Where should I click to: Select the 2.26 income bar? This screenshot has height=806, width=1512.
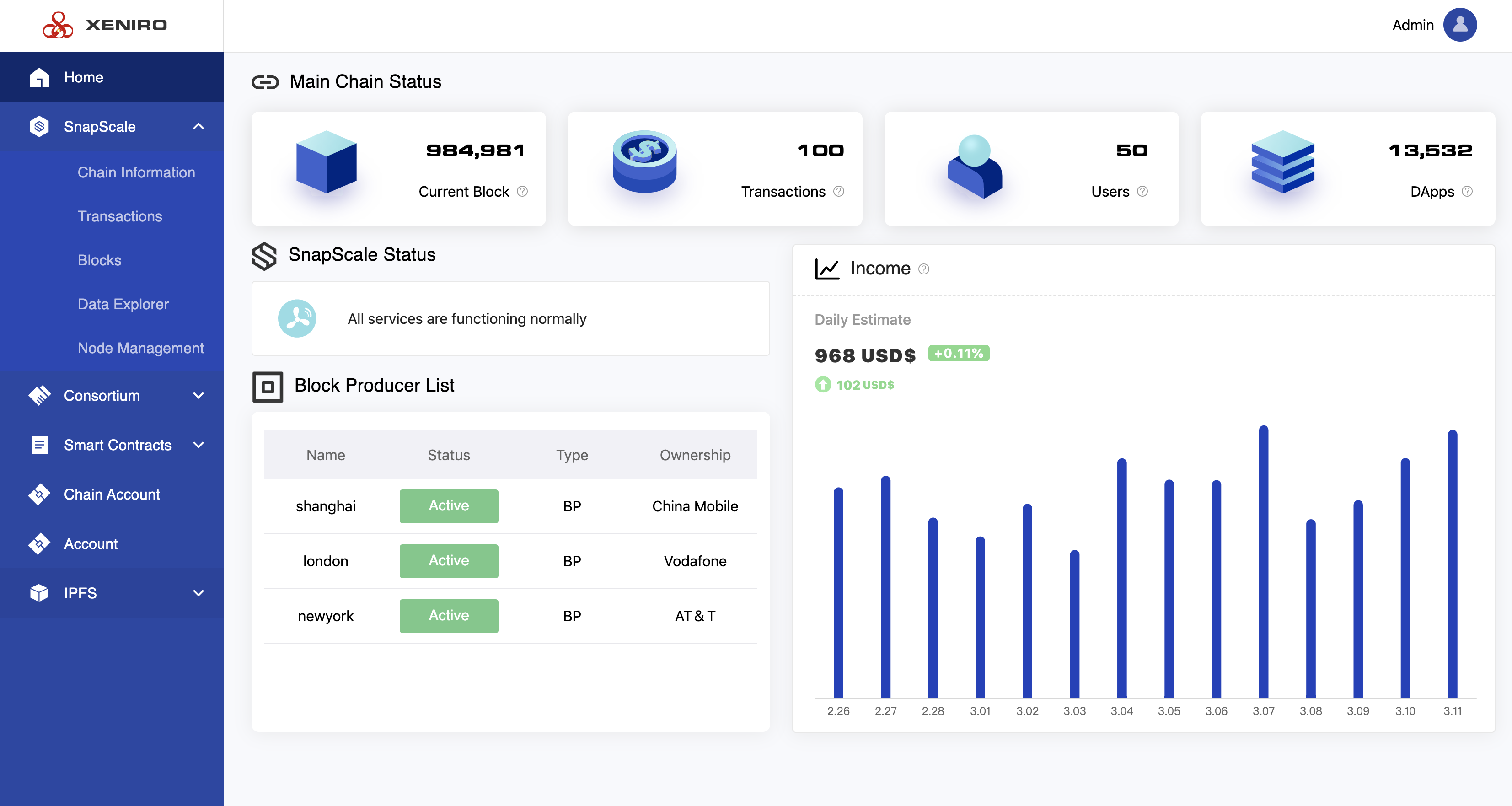(x=838, y=592)
